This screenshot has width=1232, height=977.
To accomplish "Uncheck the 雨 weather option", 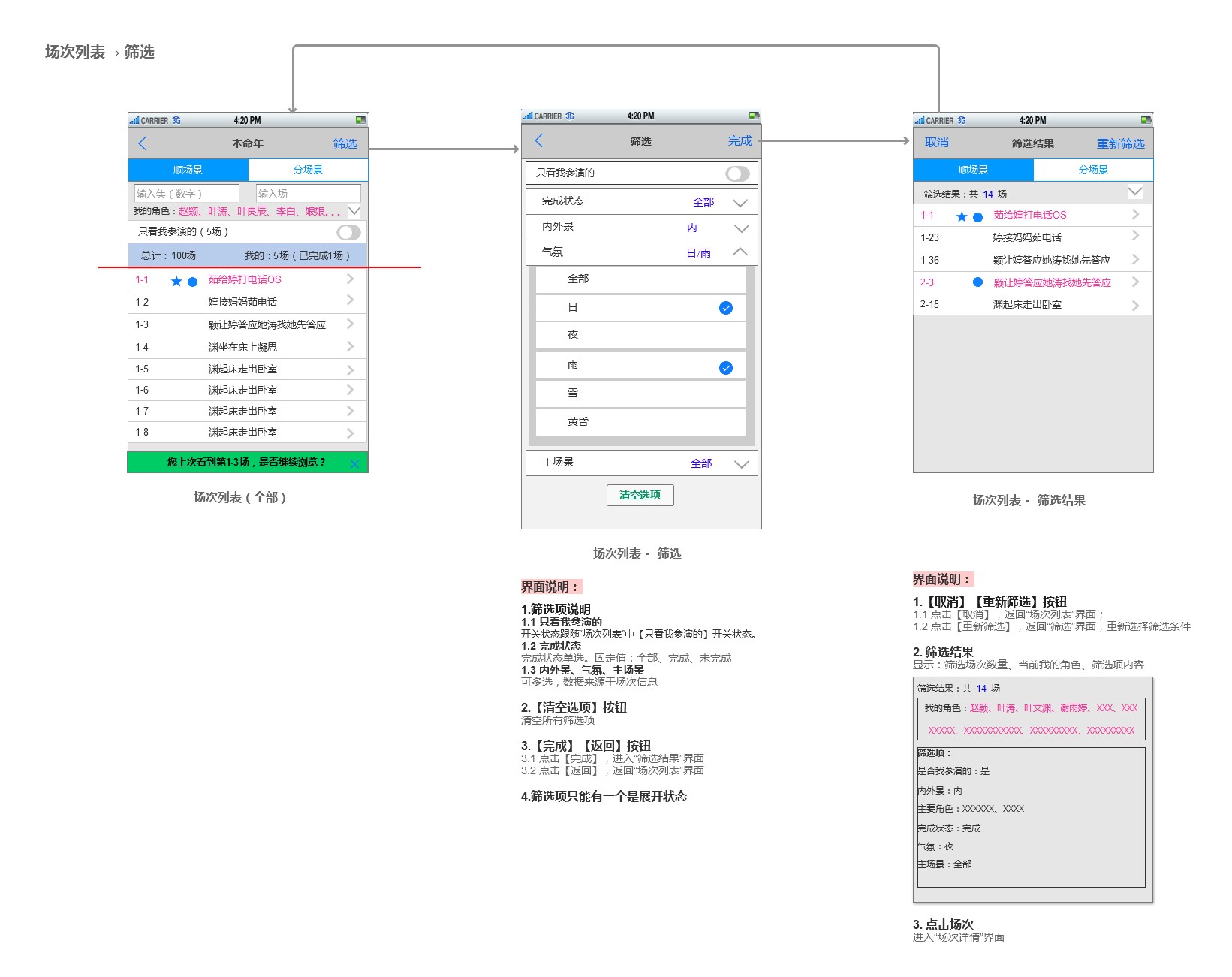I will pyautogui.click(x=725, y=368).
